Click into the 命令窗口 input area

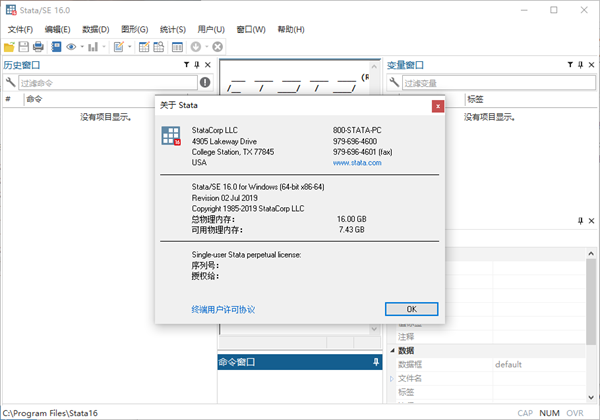pyautogui.click(x=300, y=386)
